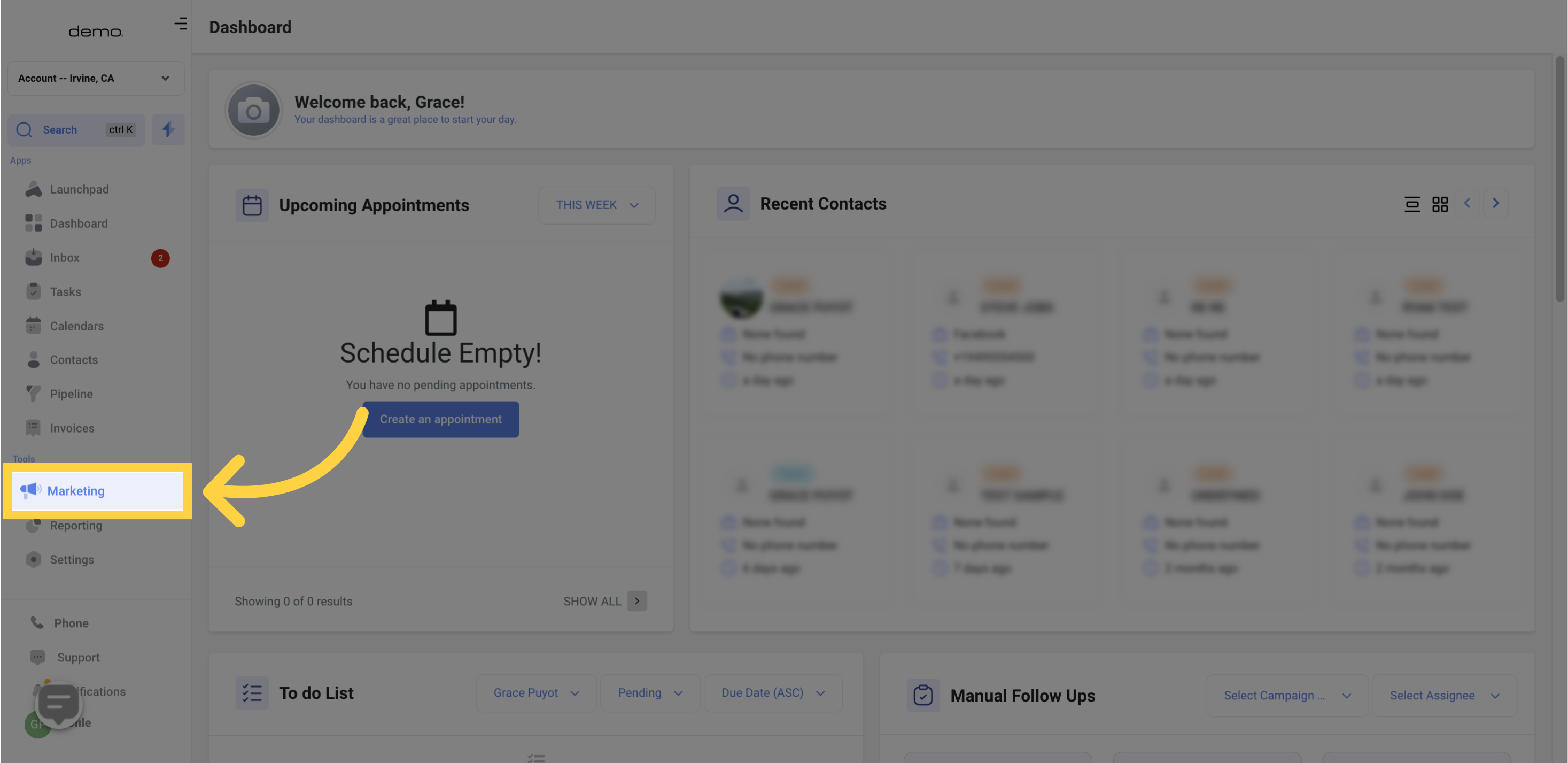1568x763 pixels.
Task: Click the profile camera avatar placeholder
Action: click(x=254, y=110)
